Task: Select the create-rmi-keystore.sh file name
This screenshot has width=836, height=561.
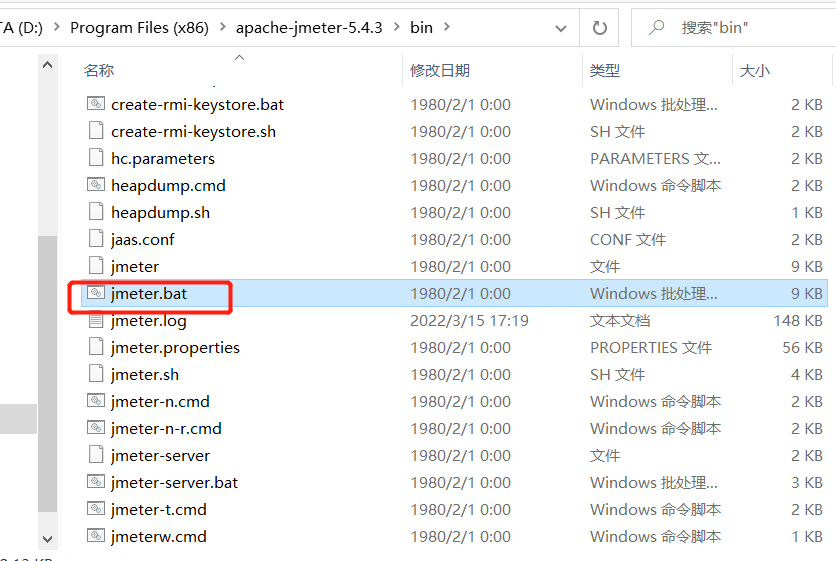Action: (193, 132)
